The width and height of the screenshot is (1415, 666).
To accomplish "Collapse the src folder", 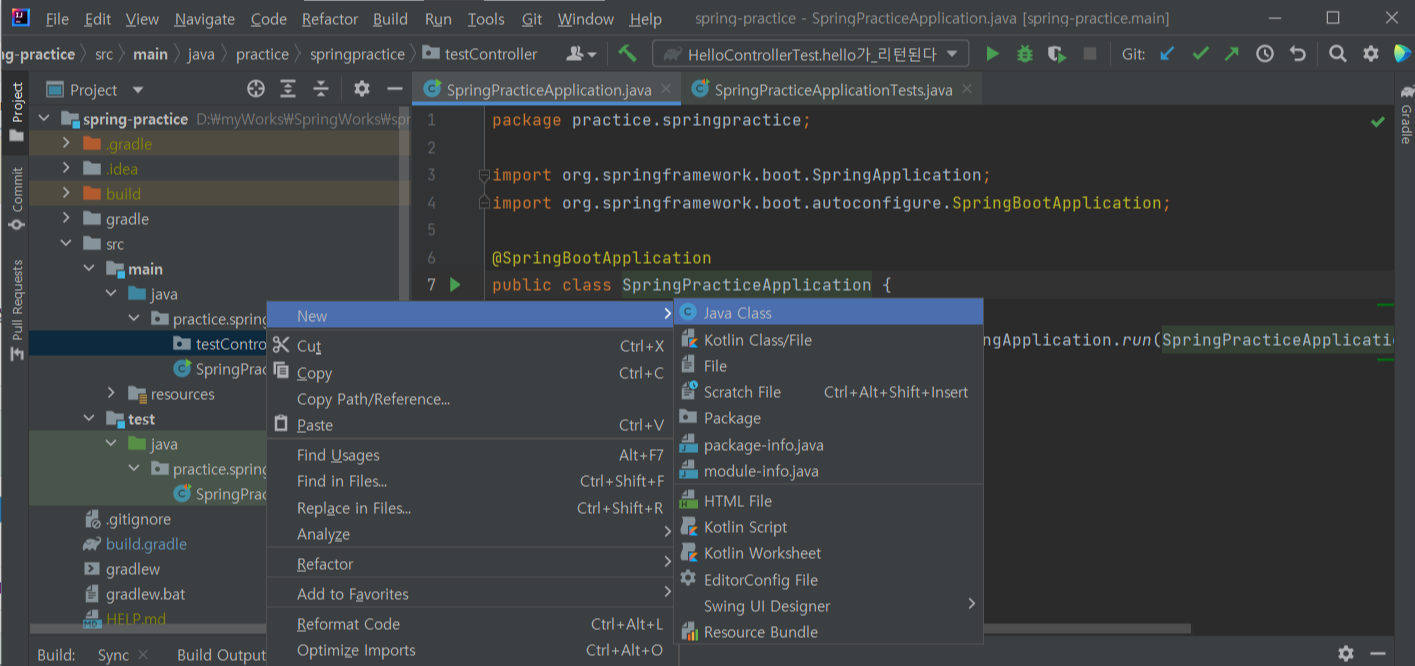I will click(x=66, y=244).
